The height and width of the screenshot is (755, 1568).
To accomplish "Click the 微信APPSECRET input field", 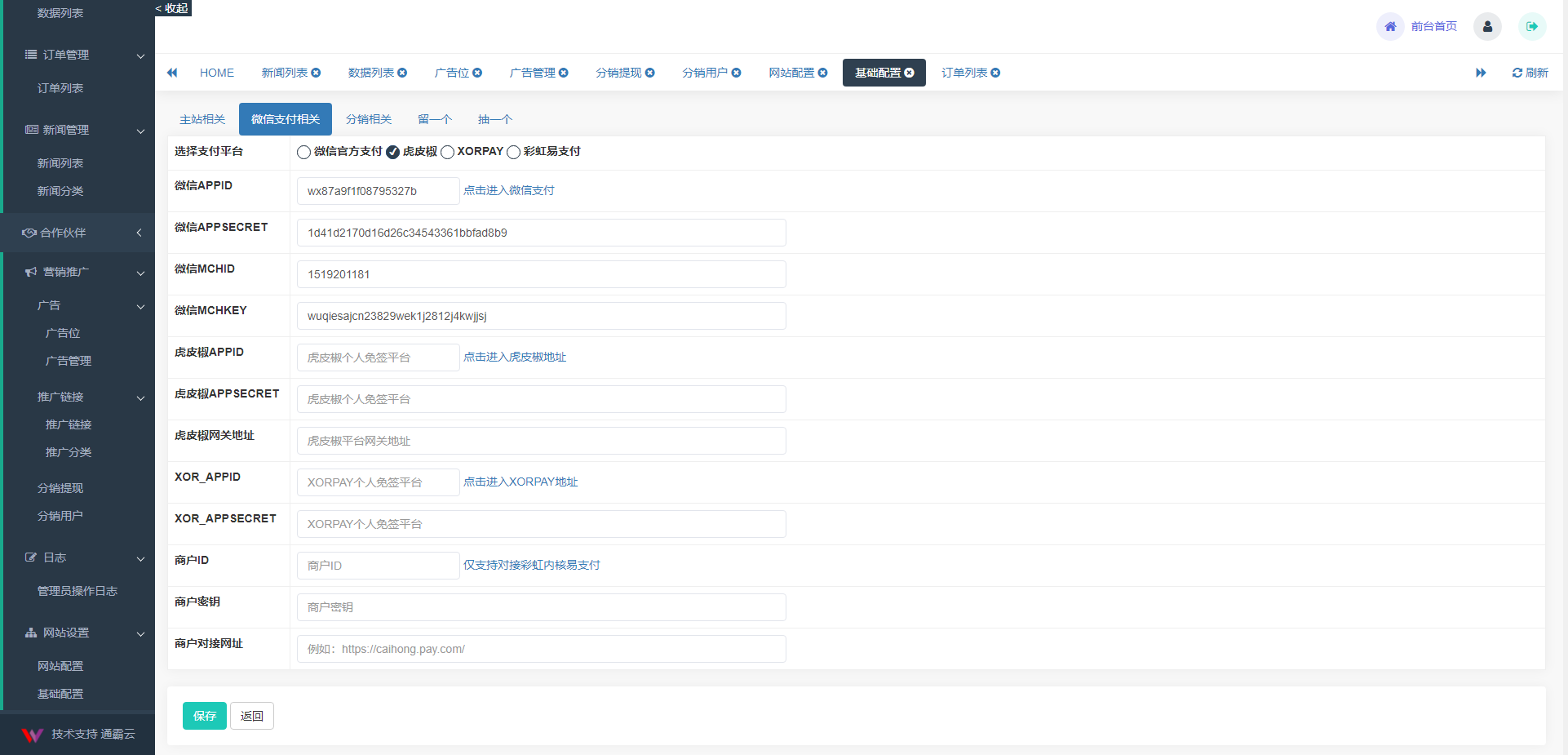I will coord(542,233).
